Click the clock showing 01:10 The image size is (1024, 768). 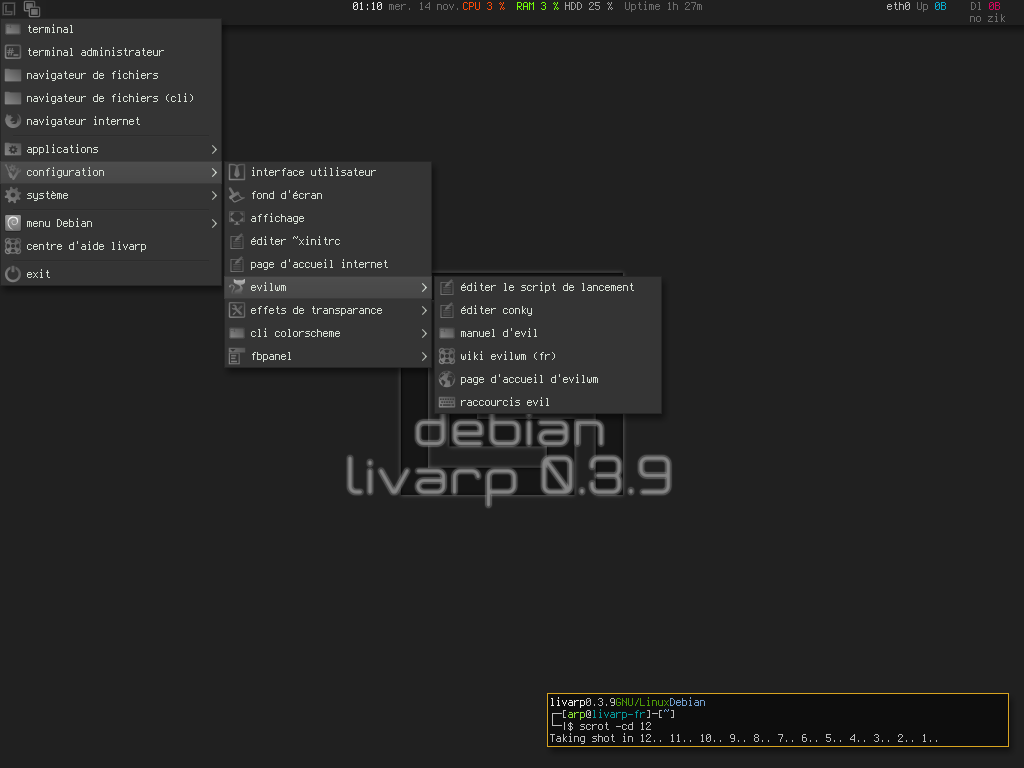point(367,7)
